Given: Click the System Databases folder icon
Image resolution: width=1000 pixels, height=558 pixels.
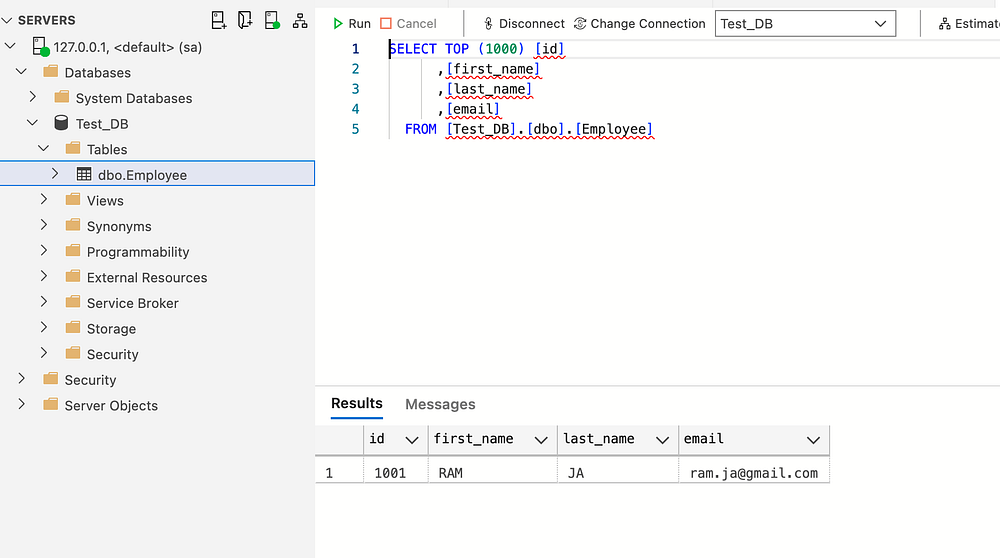Looking at the screenshot, I should click(62, 97).
